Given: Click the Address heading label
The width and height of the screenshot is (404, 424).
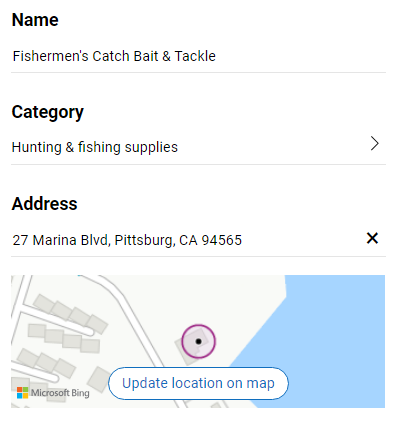Looking at the screenshot, I should tap(45, 204).
